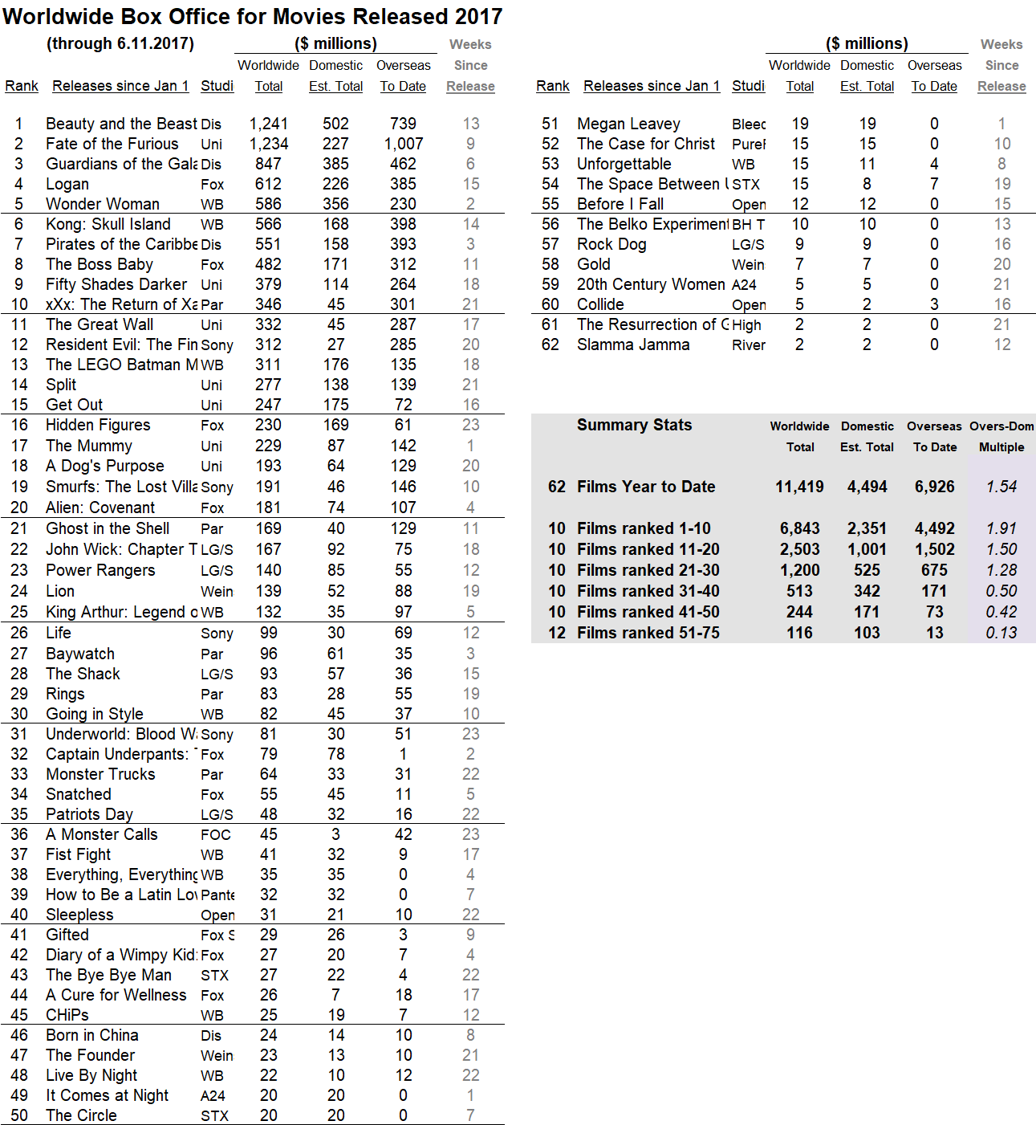Click "Hidden Figures" in the ranking
This screenshot has width=1036, height=1125.
pos(98,425)
